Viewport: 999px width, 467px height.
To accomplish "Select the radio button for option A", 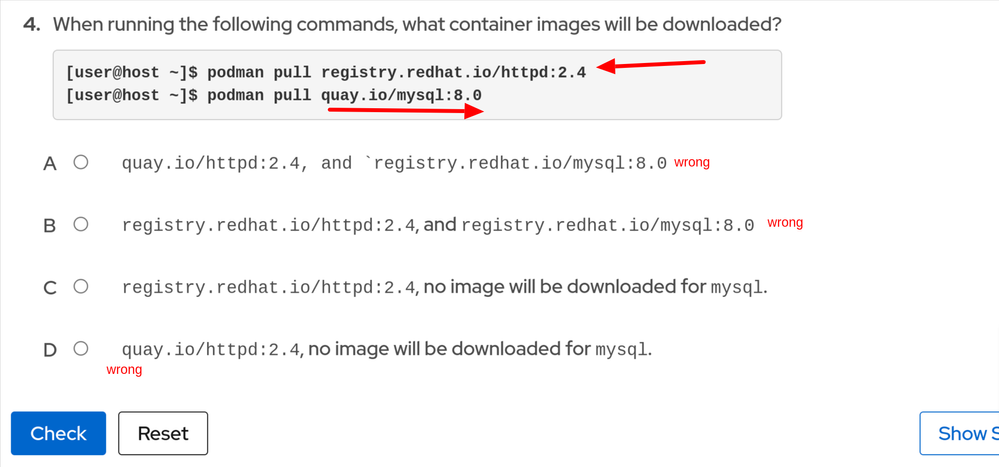I will pos(81,162).
